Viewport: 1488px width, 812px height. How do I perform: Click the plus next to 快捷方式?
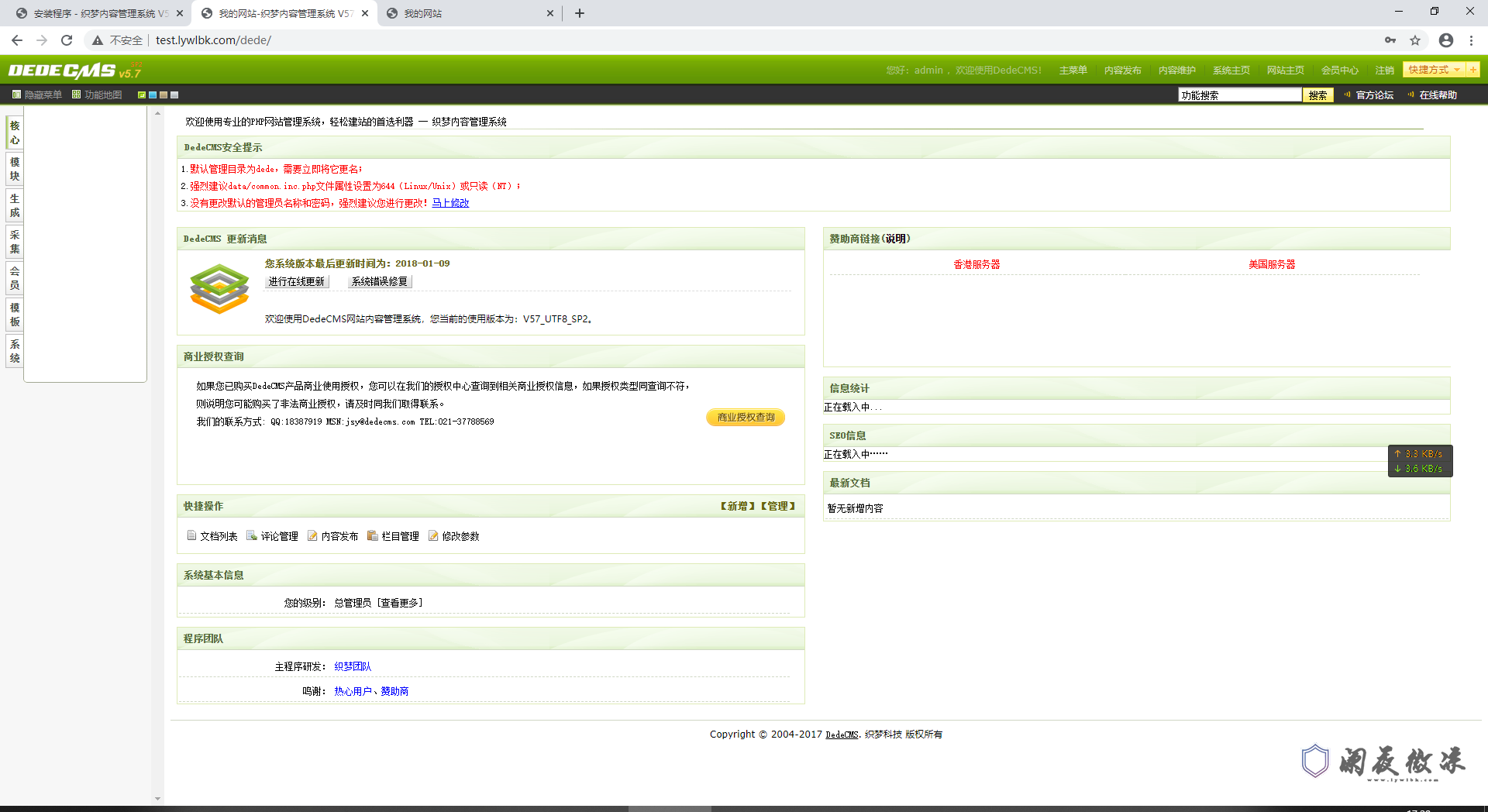[x=1473, y=69]
